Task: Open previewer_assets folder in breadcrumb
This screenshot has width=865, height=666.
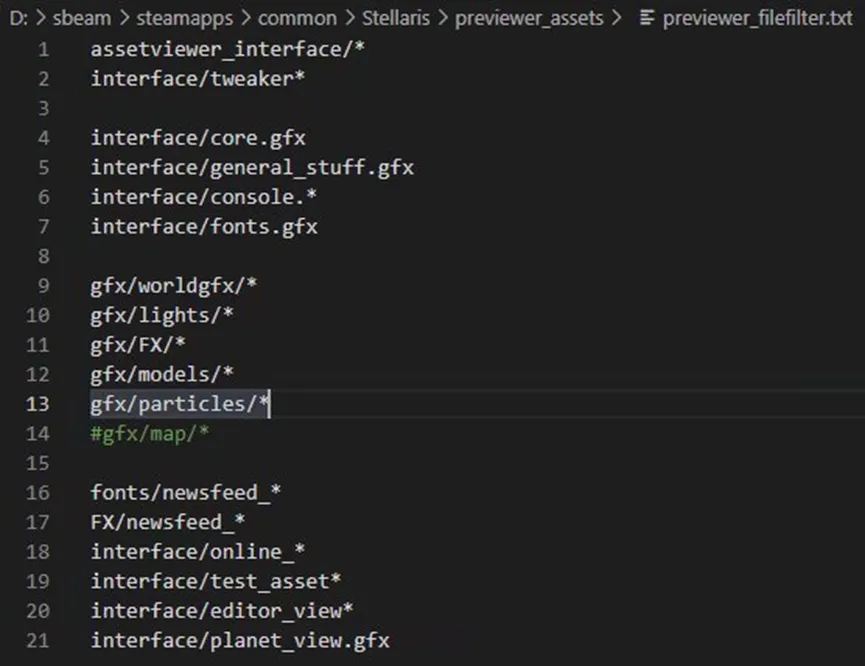Action: (x=530, y=18)
